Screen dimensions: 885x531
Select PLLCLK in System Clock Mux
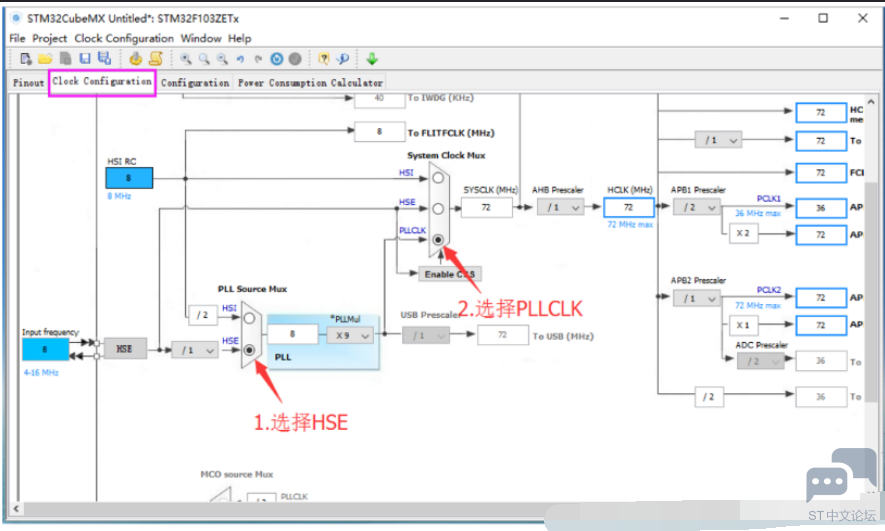point(438,240)
